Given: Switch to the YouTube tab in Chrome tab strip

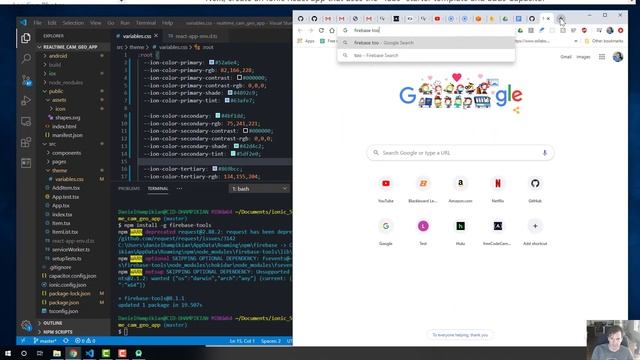Looking at the screenshot, I should pyautogui.click(x=437, y=19).
